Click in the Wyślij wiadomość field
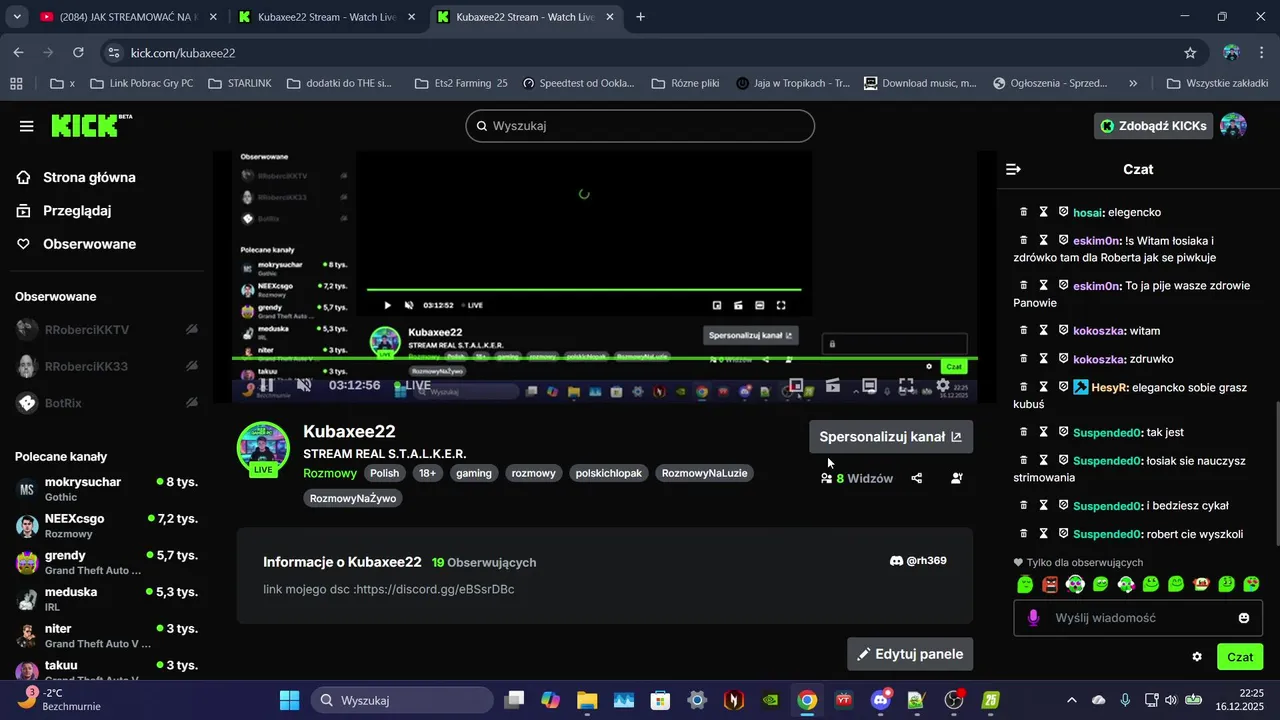This screenshot has height=720, width=1280. pyautogui.click(x=1140, y=618)
